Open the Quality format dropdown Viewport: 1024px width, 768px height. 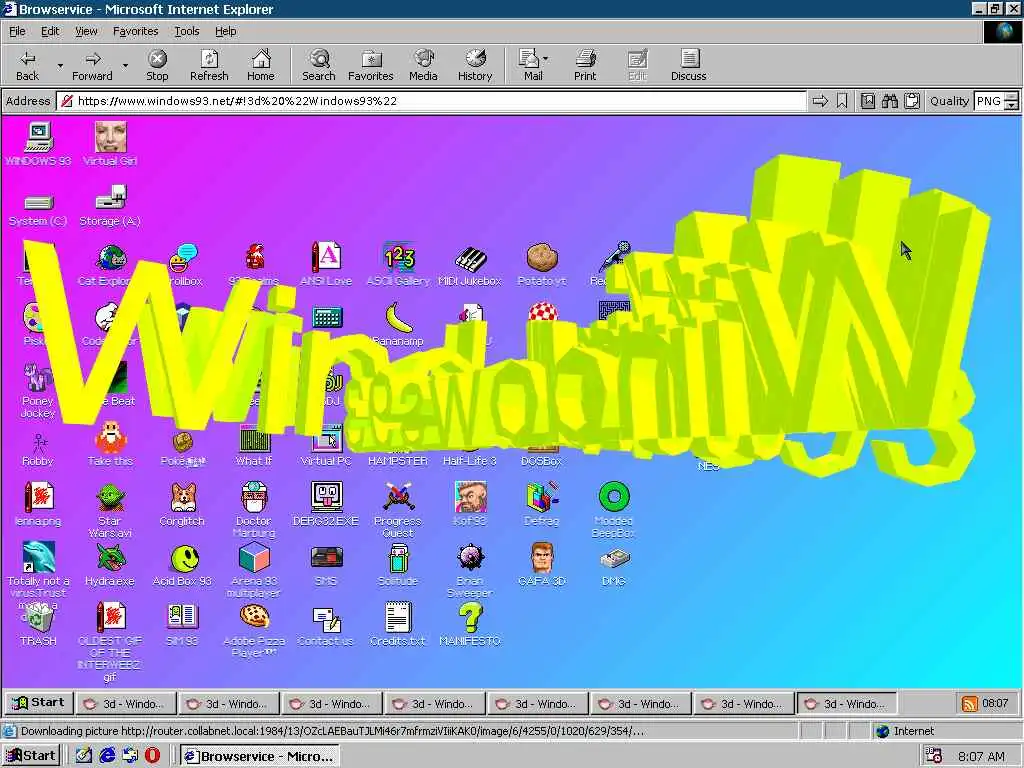996,101
